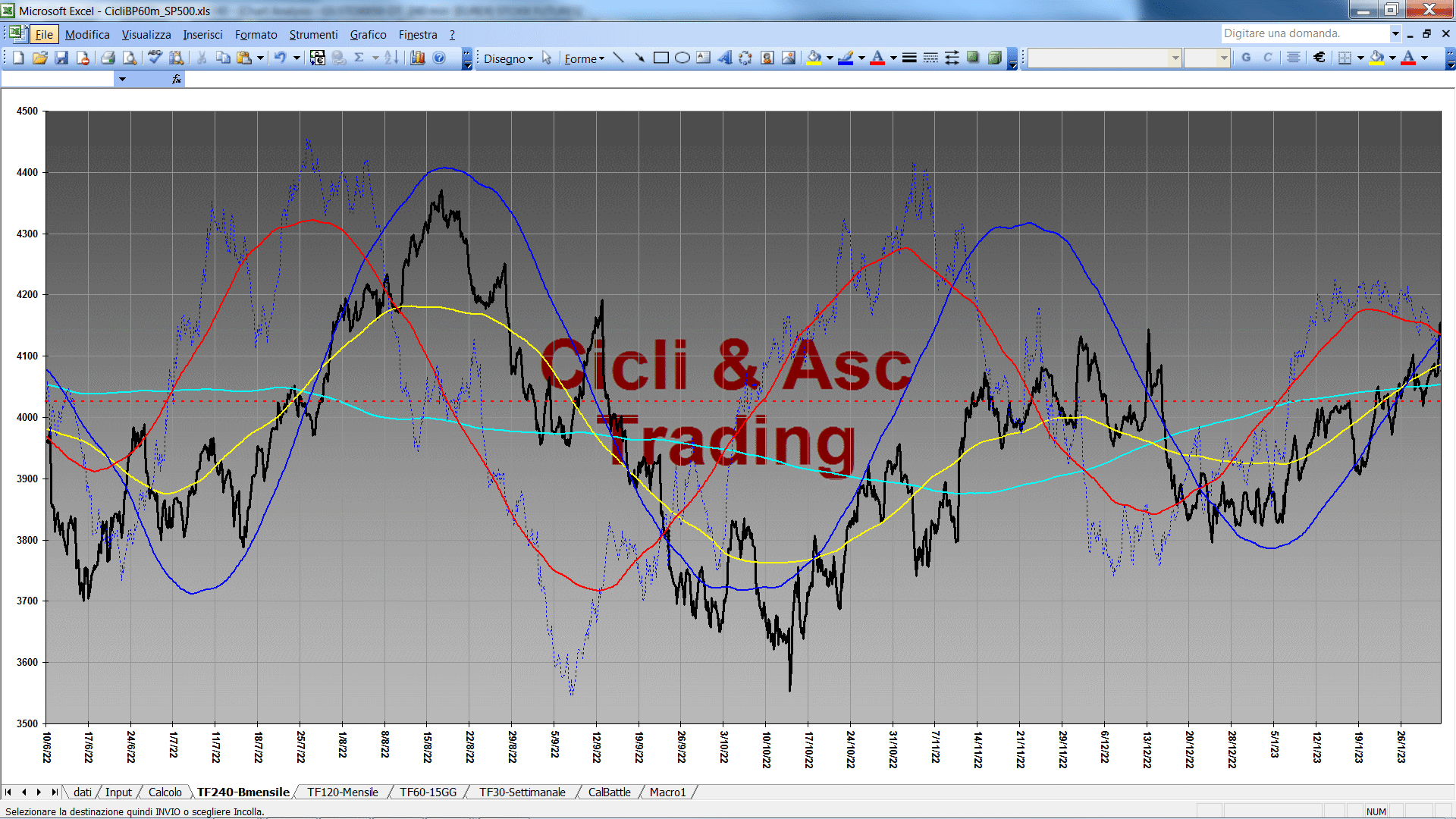Undo last action with curved arrow
Viewport: 1456px width, 819px height.
281,58
